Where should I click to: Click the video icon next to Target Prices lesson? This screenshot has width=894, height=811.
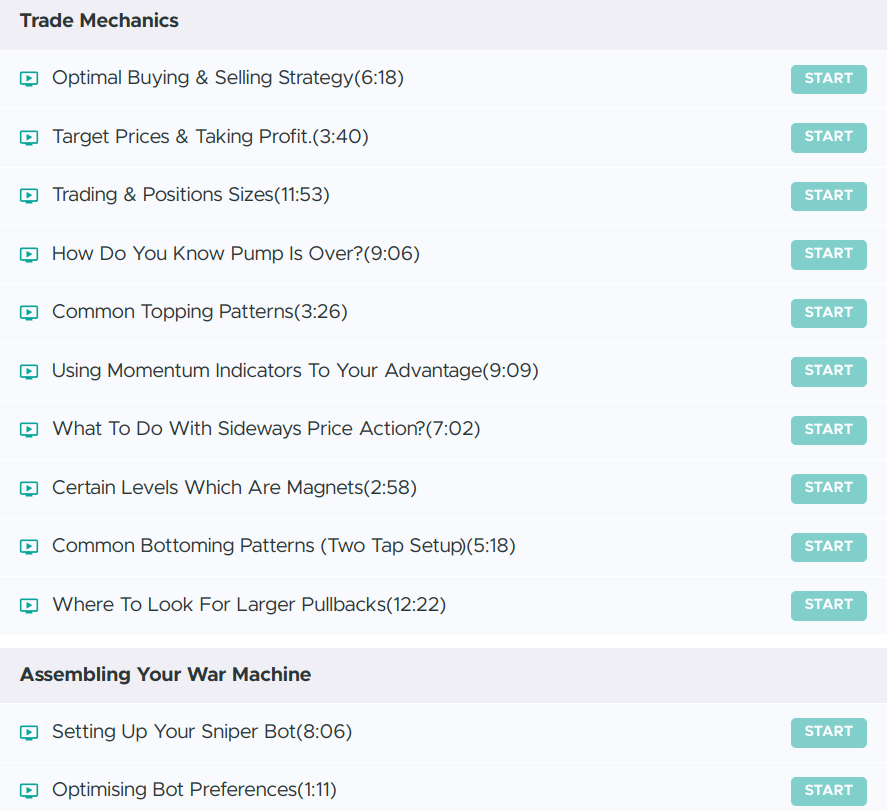tap(29, 138)
